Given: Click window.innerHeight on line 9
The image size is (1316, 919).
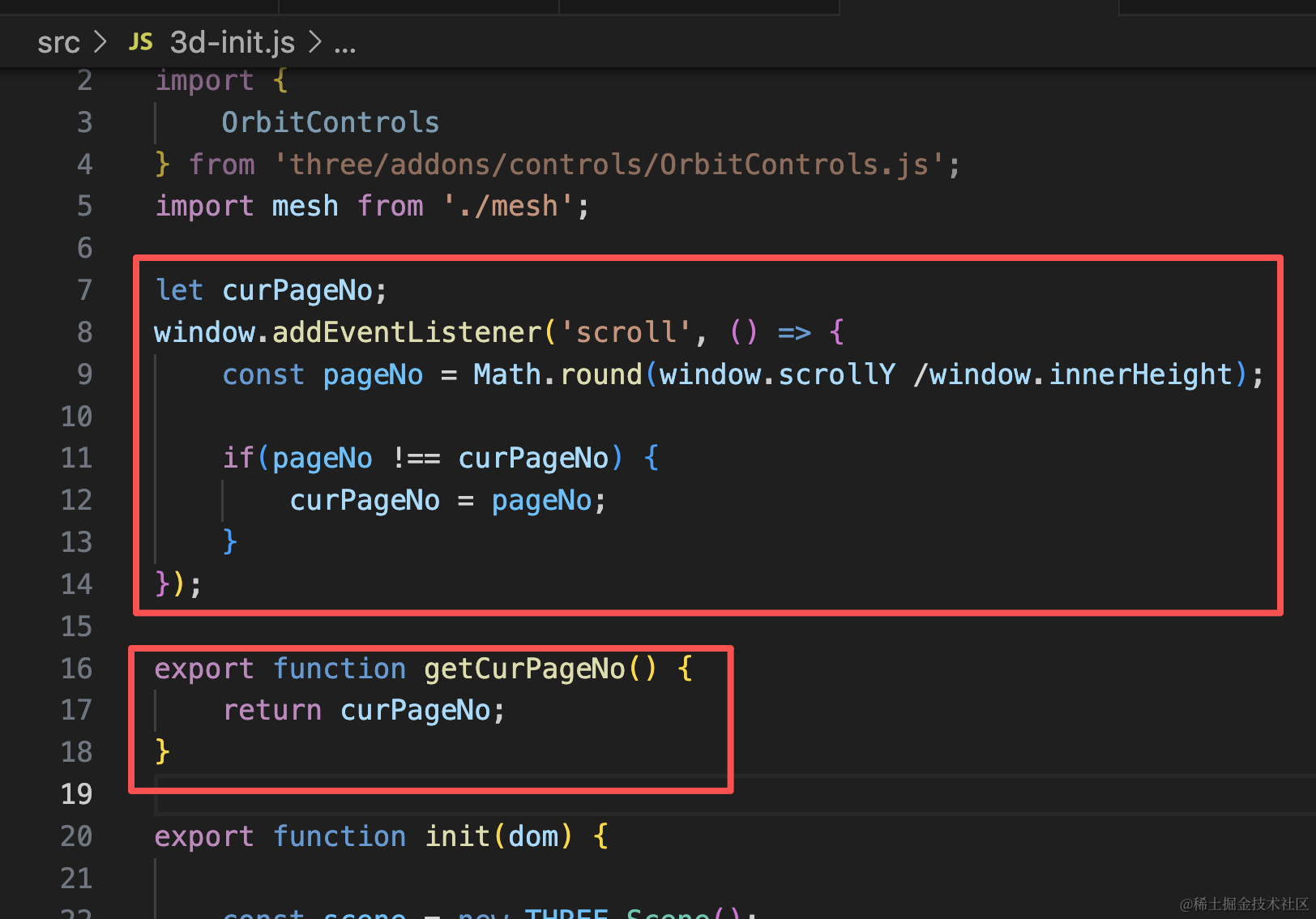Looking at the screenshot, I should (1081, 374).
